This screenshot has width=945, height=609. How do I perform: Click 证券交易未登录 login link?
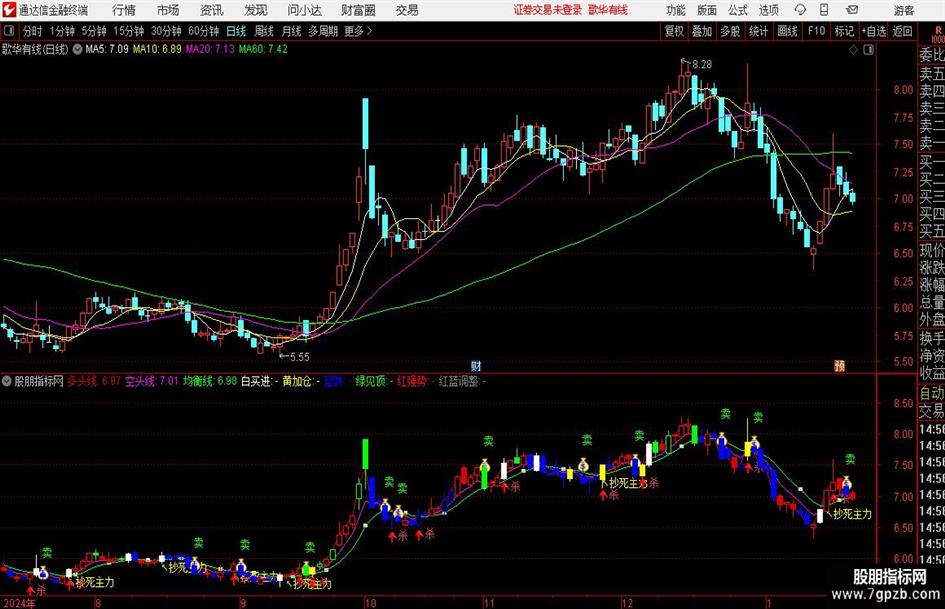click(548, 10)
